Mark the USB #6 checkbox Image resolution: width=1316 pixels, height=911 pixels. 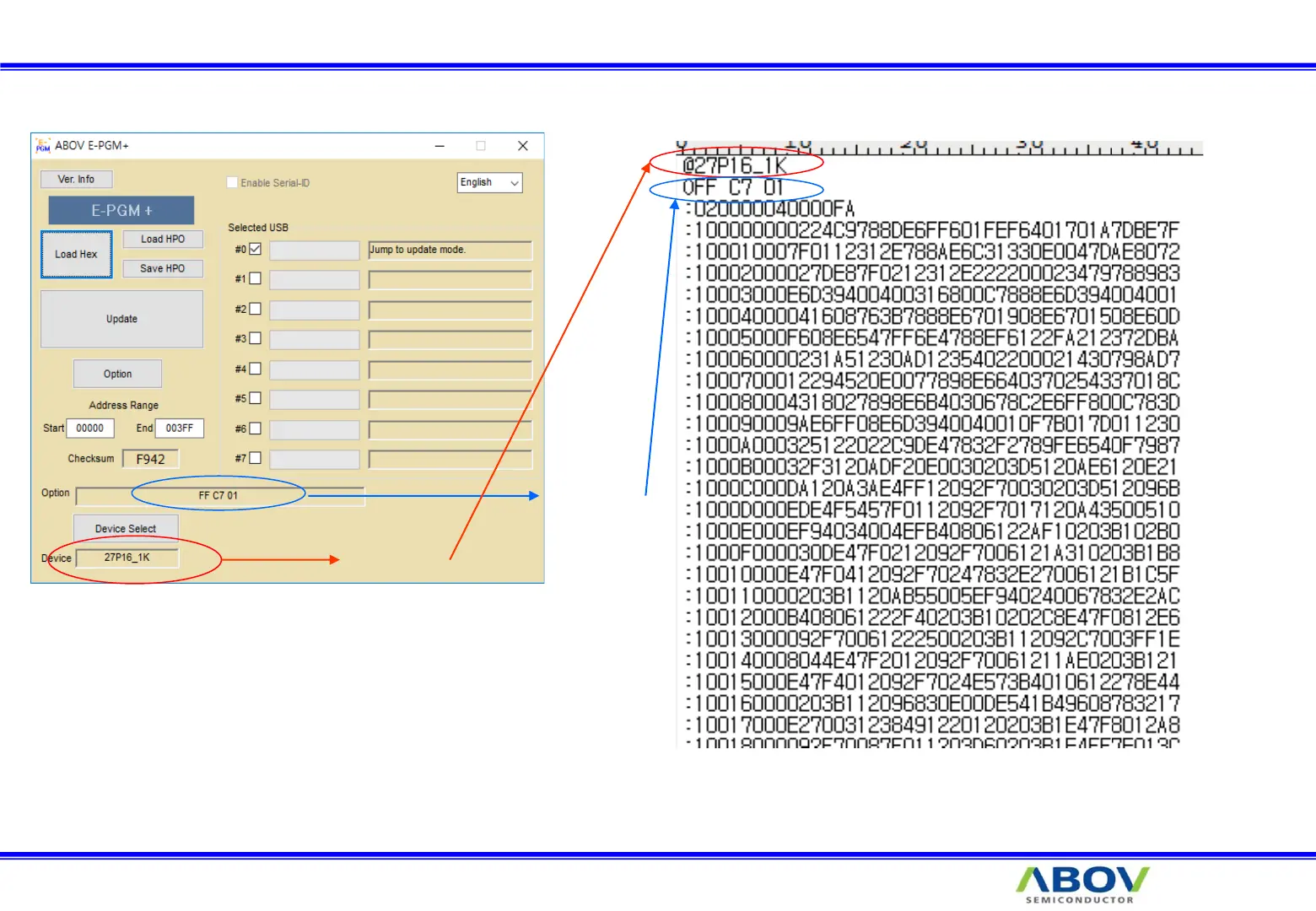pyautogui.click(x=255, y=429)
